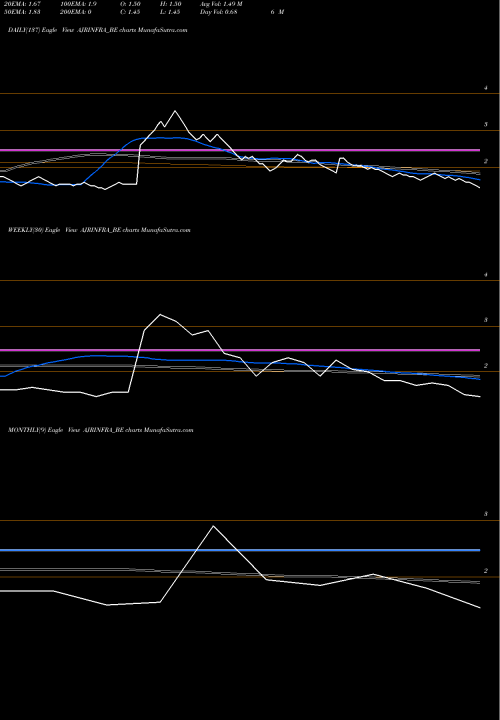Click the weekly chart axis label 3
The image size is (500, 720).
click(x=486, y=320)
